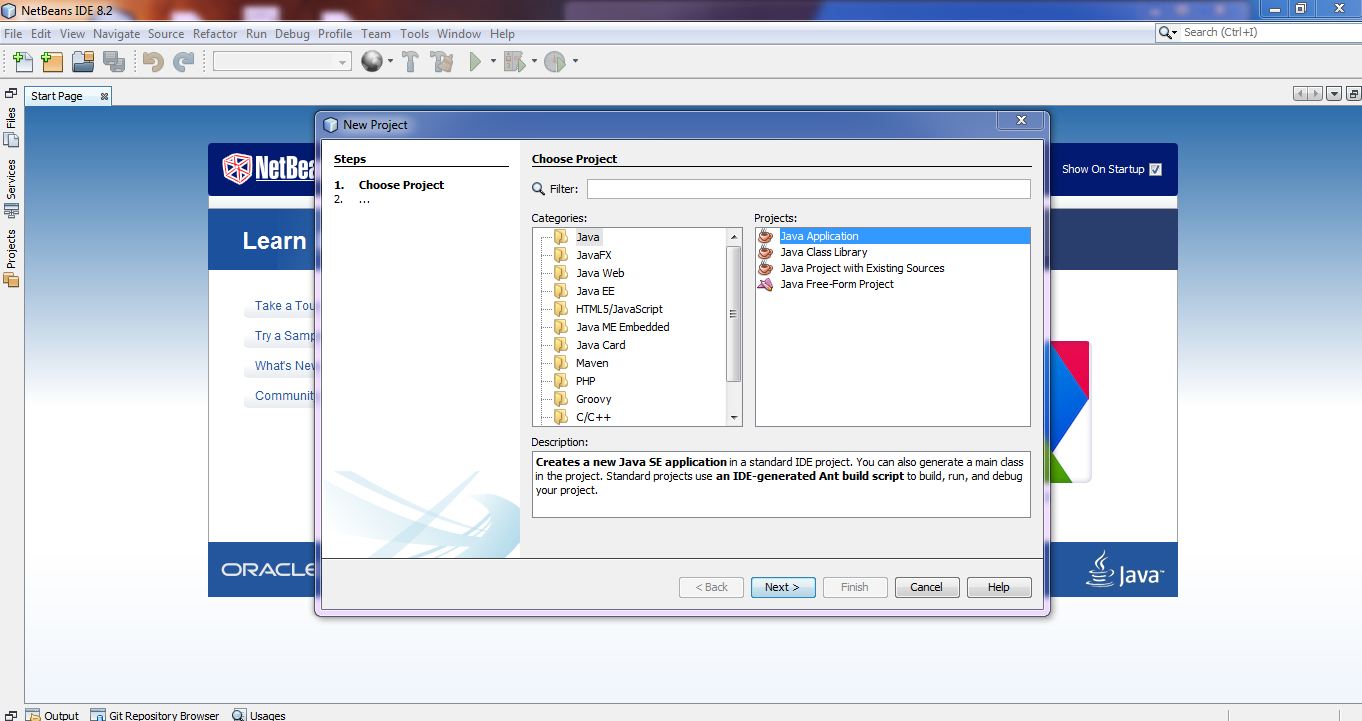Click the Redo toolbar icon
Image resolution: width=1362 pixels, height=721 pixels.
point(183,62)
